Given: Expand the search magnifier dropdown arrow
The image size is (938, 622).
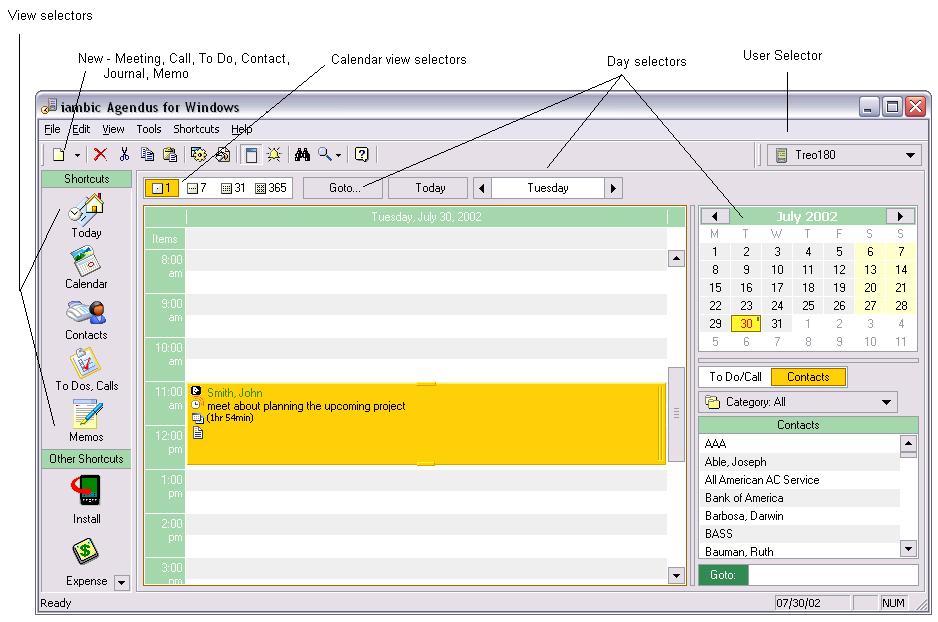Looking at the screenshot, I should tap(339, 156).
